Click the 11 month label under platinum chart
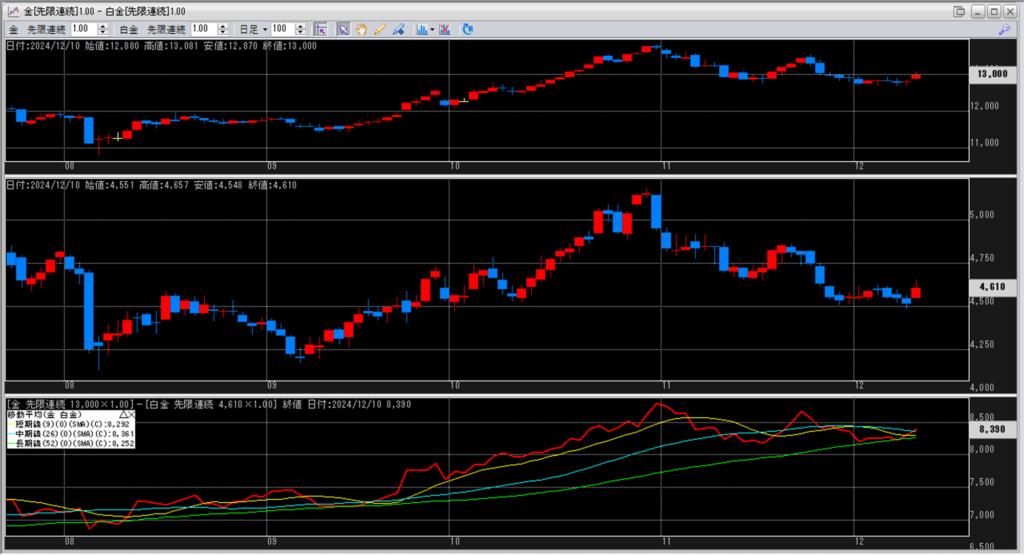The width and height of the screenshot is (1024, 555). tap(666, 385)
